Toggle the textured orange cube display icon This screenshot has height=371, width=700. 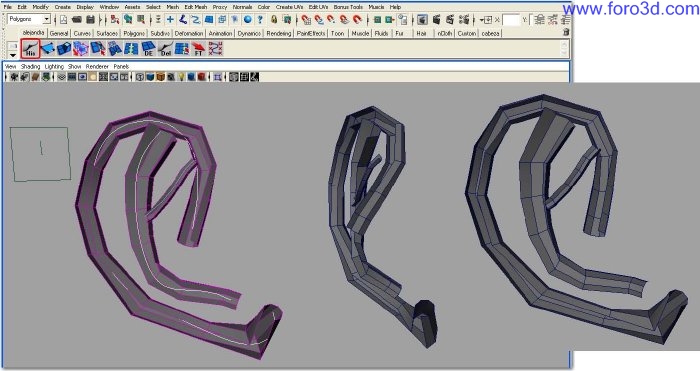click(x=160, y=77)
